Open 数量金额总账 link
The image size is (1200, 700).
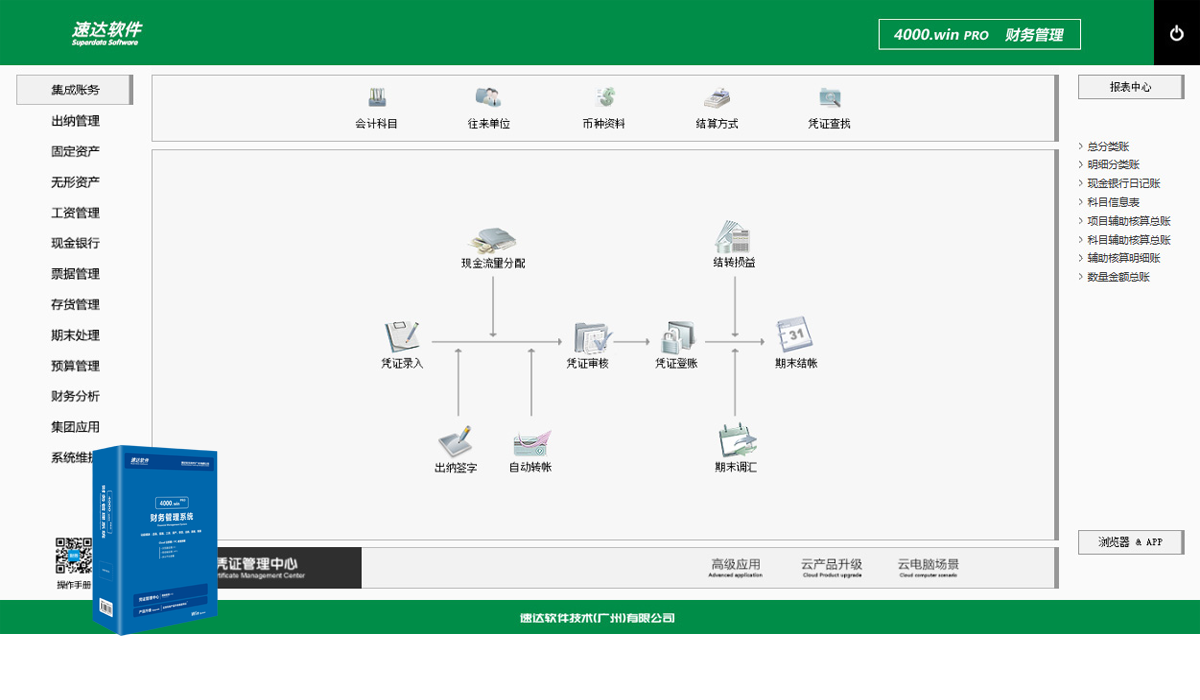(x=1118, y=277)
